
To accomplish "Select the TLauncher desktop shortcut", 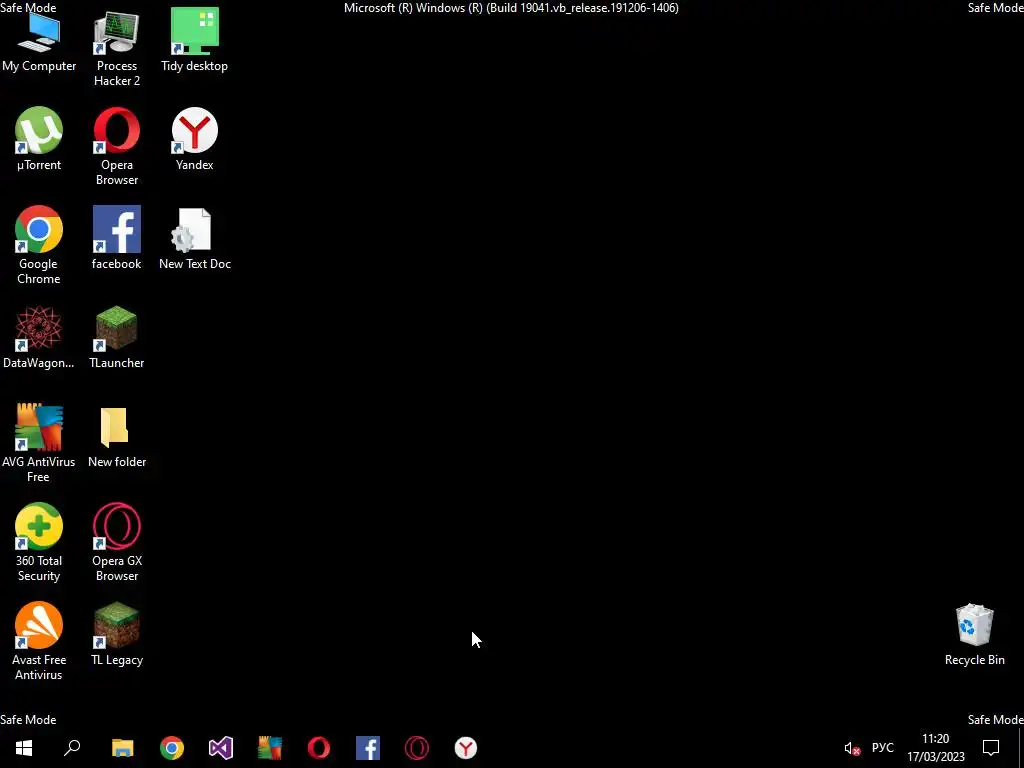I will (117, 337).
